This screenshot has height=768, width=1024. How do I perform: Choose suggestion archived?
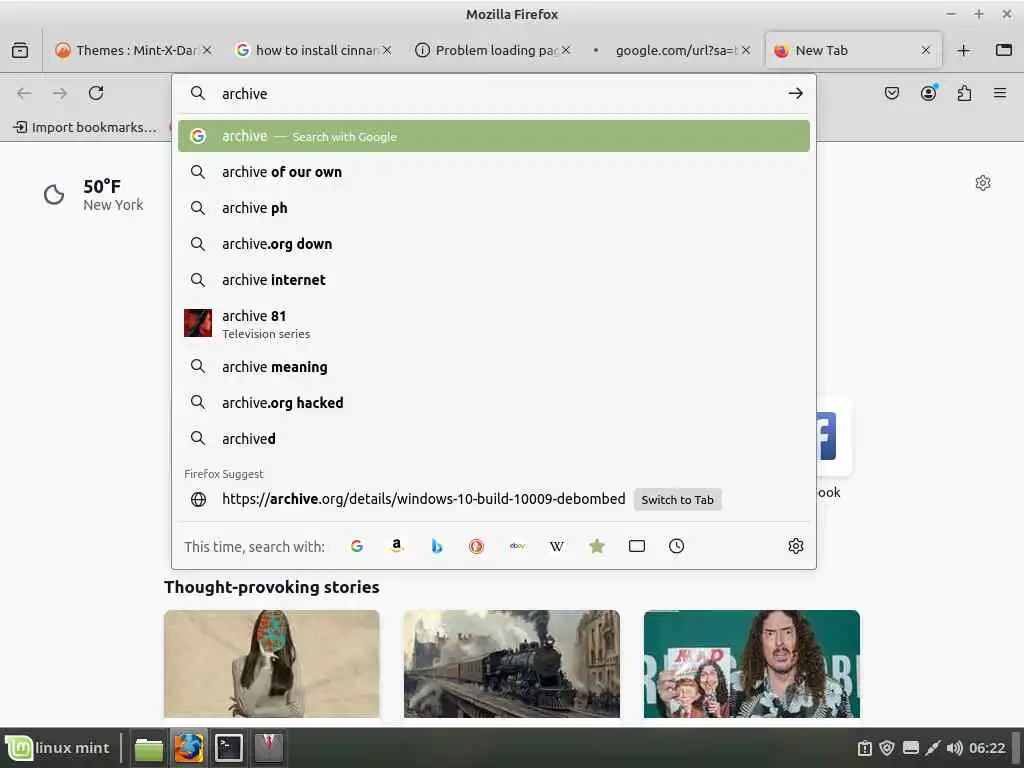[x=494, y=439]
